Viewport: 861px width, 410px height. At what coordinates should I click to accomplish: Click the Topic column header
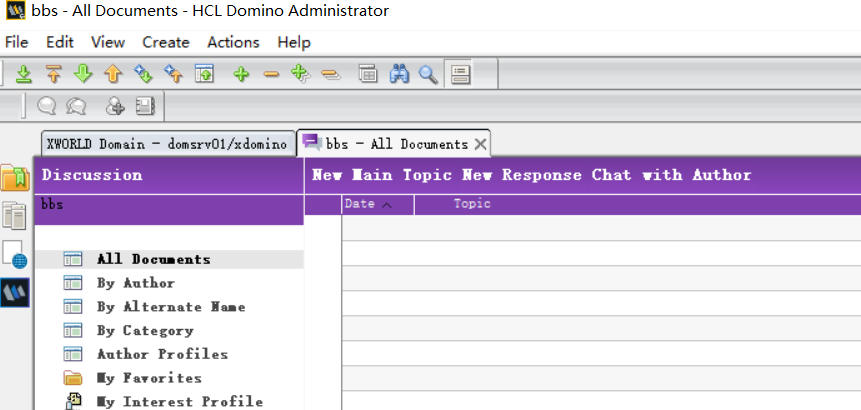coord(472,204)
